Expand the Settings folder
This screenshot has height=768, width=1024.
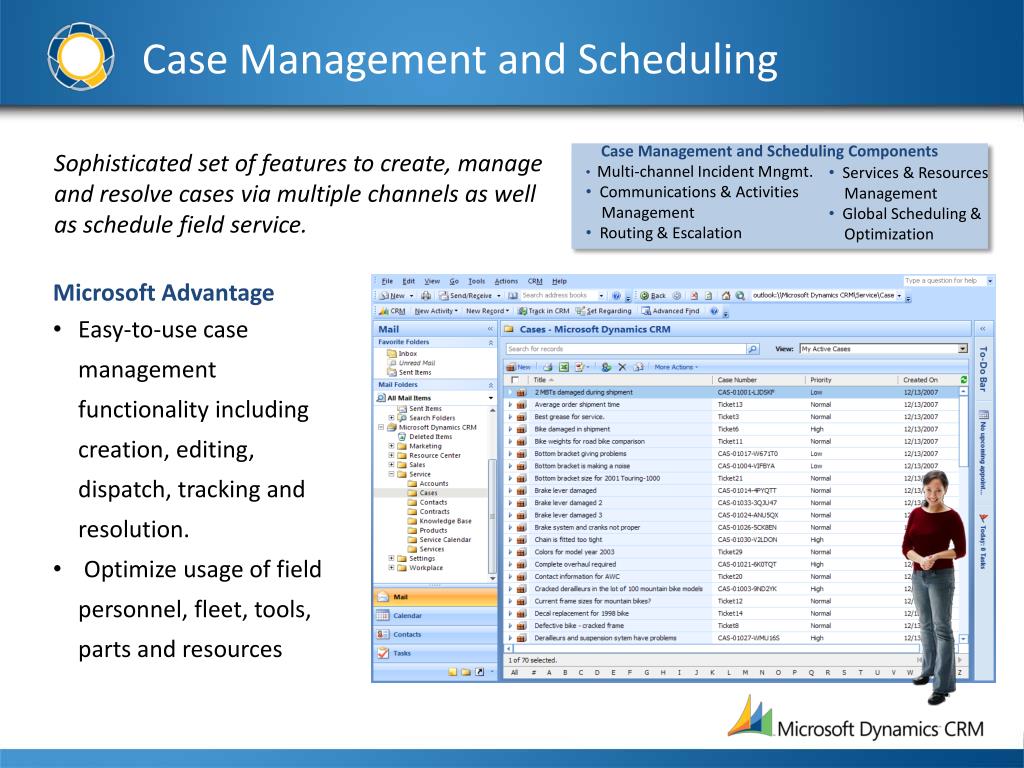tap(391, 558)
